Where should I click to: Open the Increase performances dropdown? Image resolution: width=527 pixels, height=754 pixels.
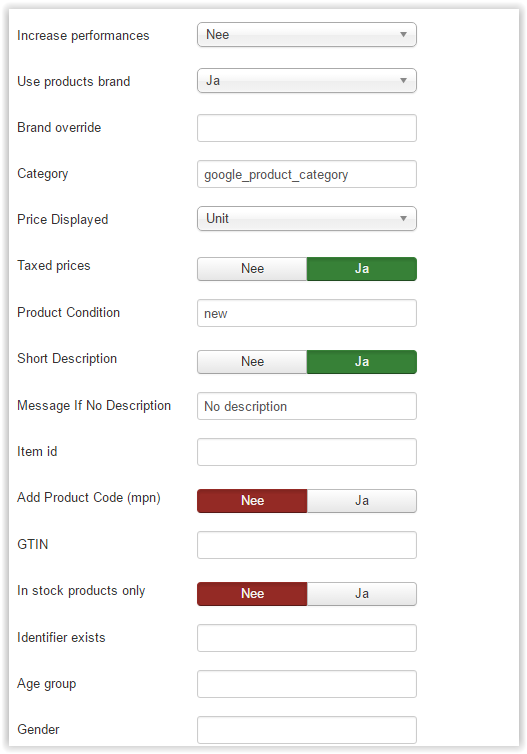307,35
